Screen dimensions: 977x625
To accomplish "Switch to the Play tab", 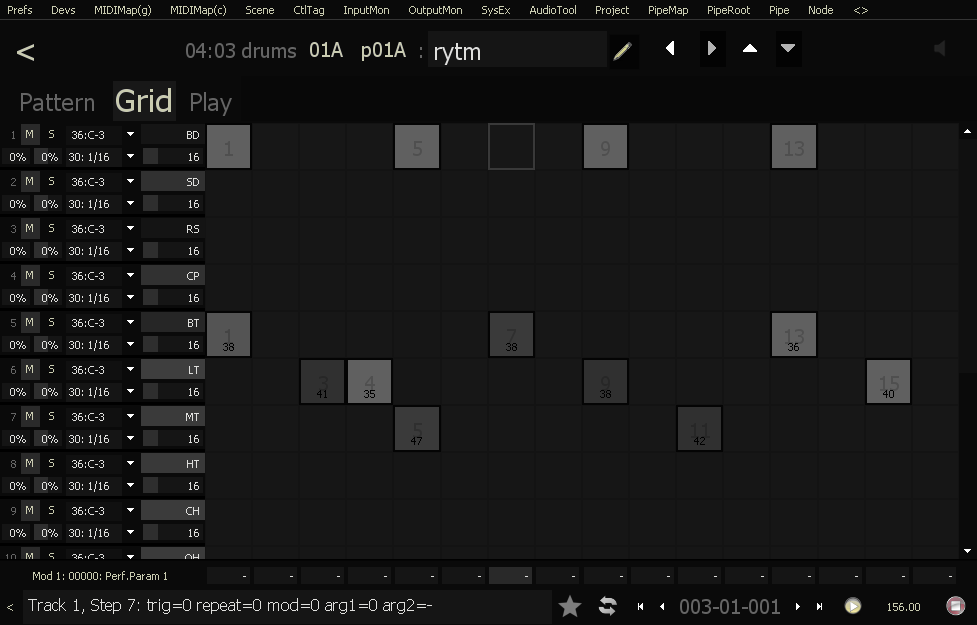I will [x=210, y=103].
